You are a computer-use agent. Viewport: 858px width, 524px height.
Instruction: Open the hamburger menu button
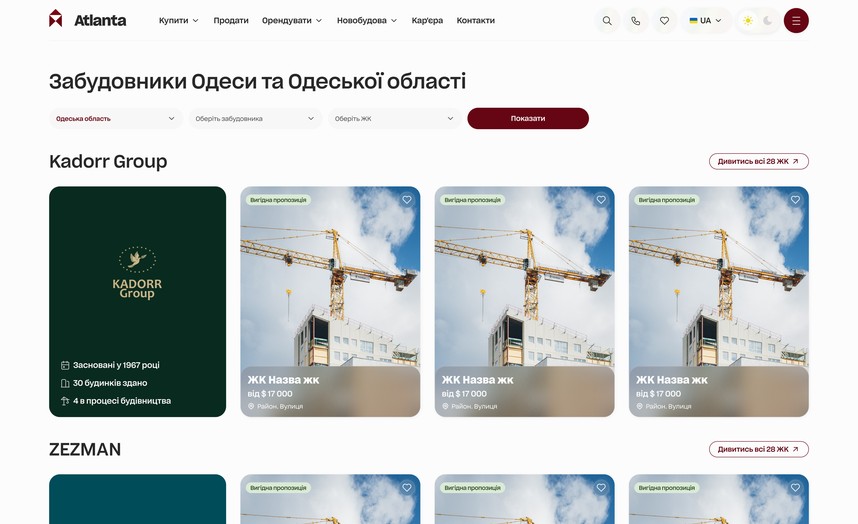pos(796,21)
